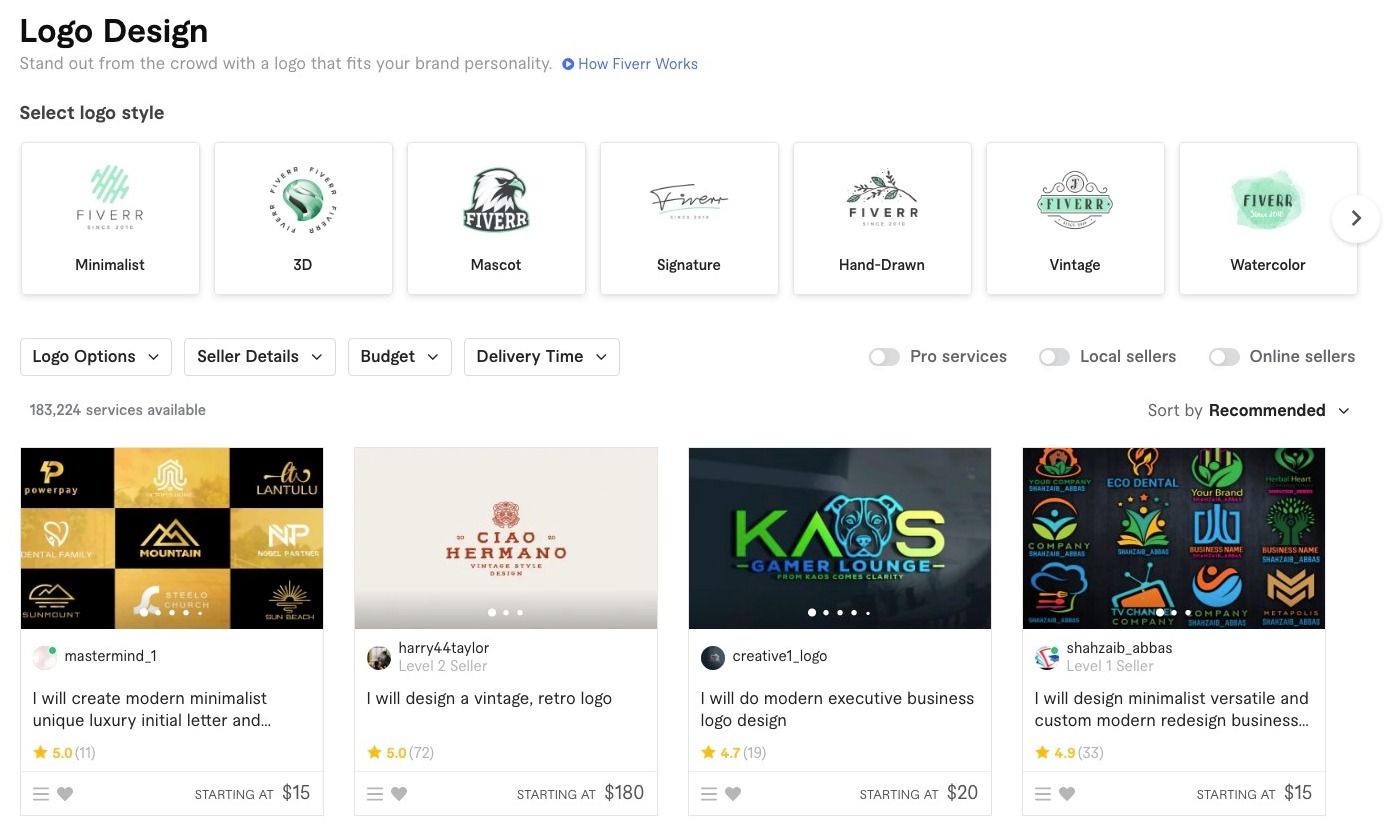This screenshot has width=1393, height=834.
Task: Open mastermind_1's profile avatar
Action: (x=45, y=657)
